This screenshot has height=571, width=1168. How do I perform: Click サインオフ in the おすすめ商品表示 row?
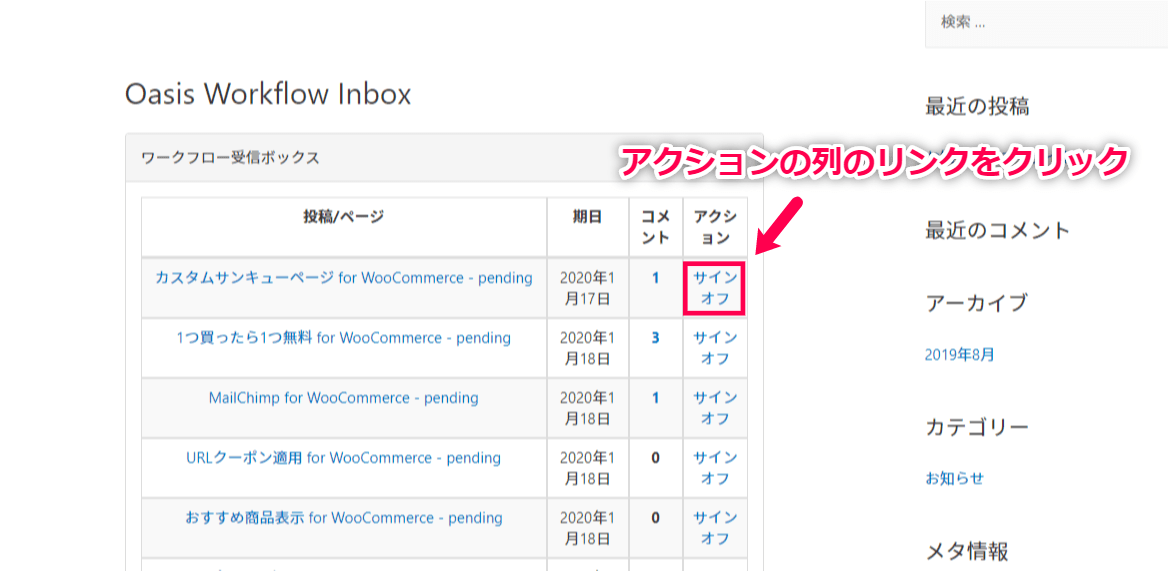click(715, 527)
